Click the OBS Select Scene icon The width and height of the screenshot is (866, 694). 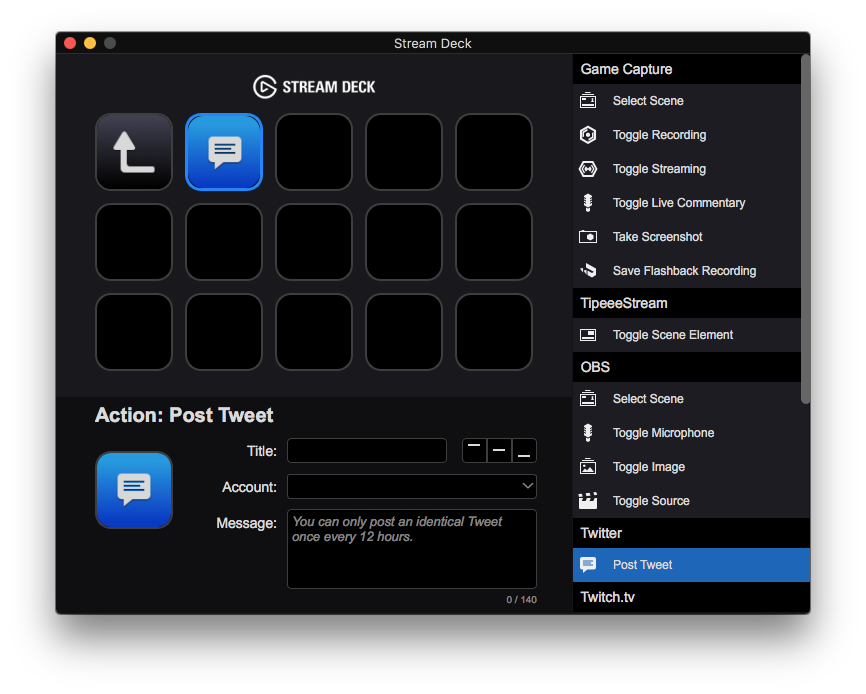coord(588,399)
